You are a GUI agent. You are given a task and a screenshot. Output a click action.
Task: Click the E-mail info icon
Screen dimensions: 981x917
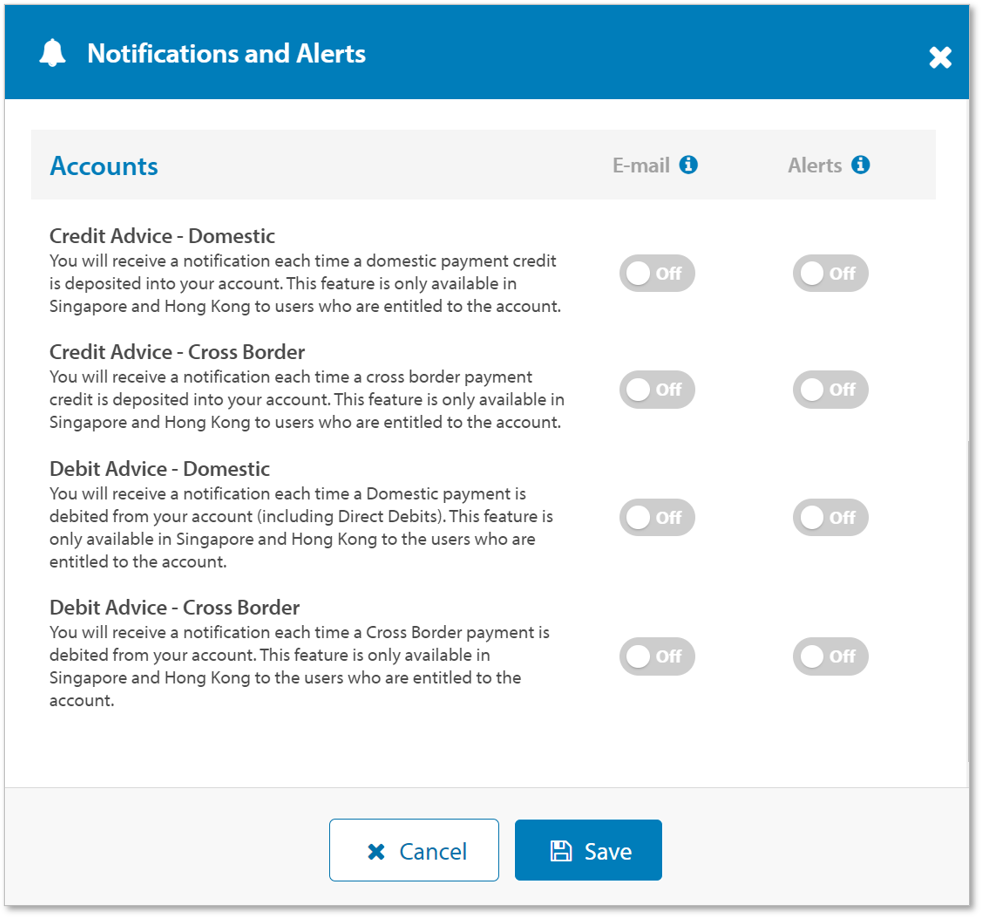tap(688, 165)
